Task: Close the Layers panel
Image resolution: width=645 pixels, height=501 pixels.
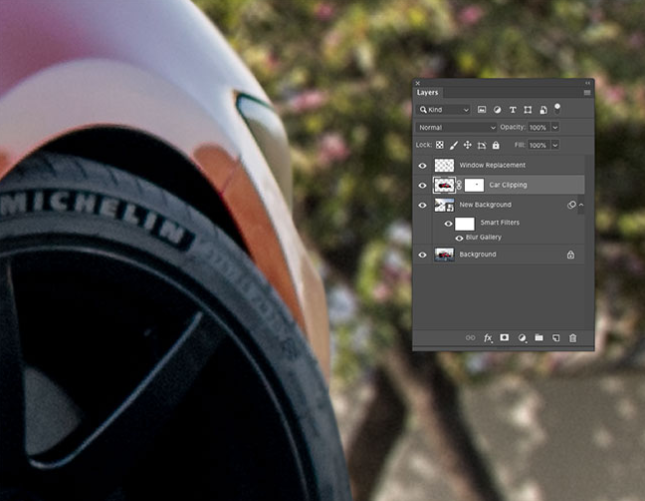Action: tap(418, 83)
